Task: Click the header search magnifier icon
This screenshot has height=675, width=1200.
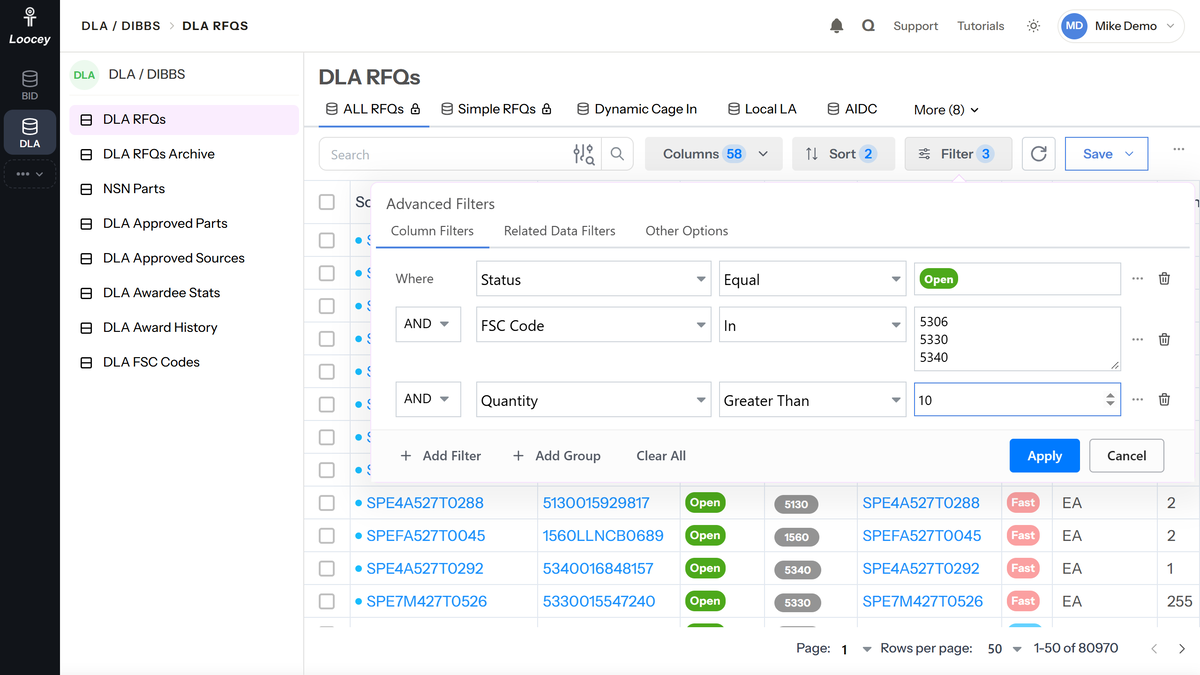Action: (x=868, y=26)
